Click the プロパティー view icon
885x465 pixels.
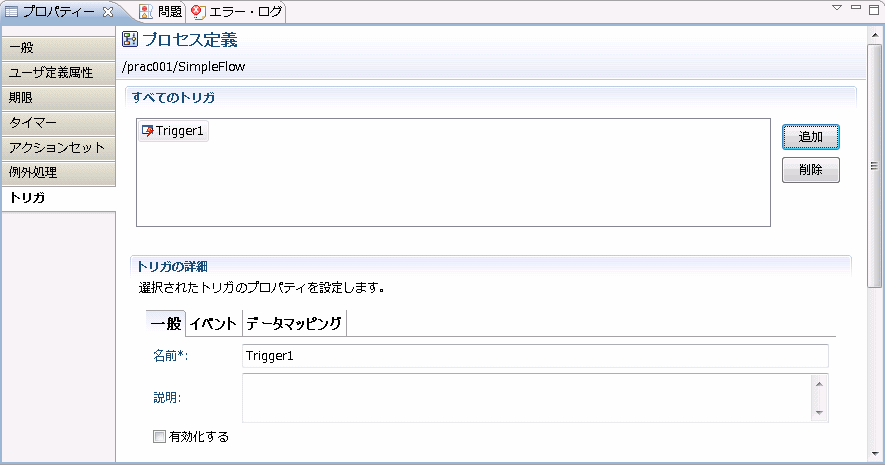click(x=11, y=11)
